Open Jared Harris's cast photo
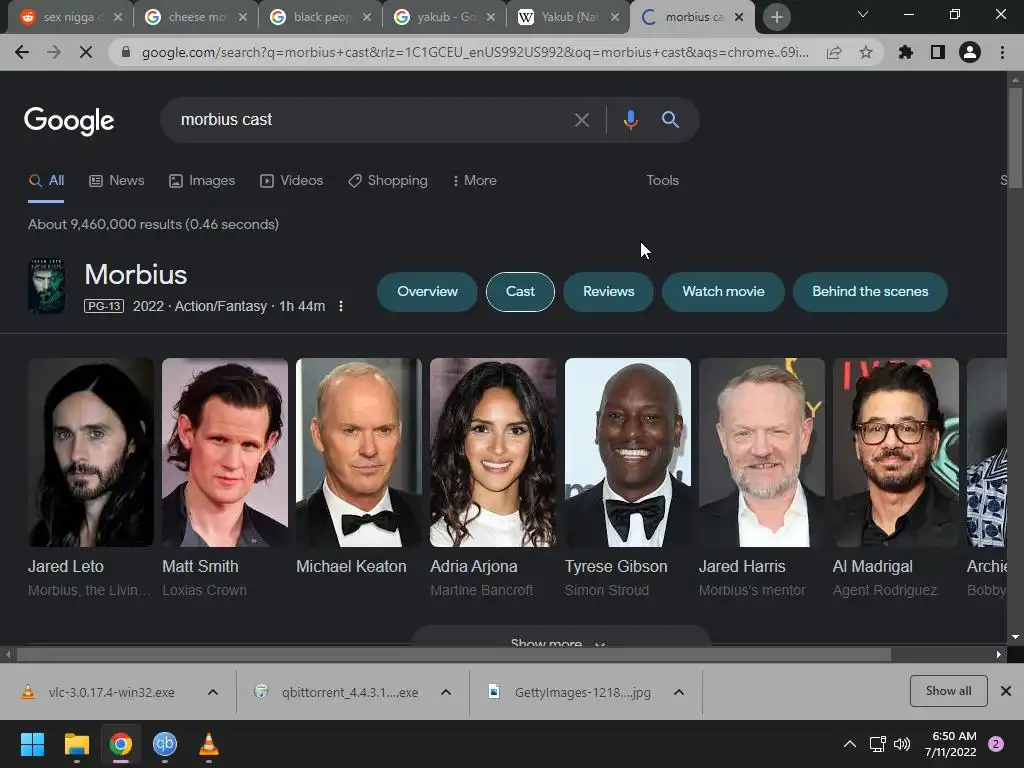 [x=761, y=452]
